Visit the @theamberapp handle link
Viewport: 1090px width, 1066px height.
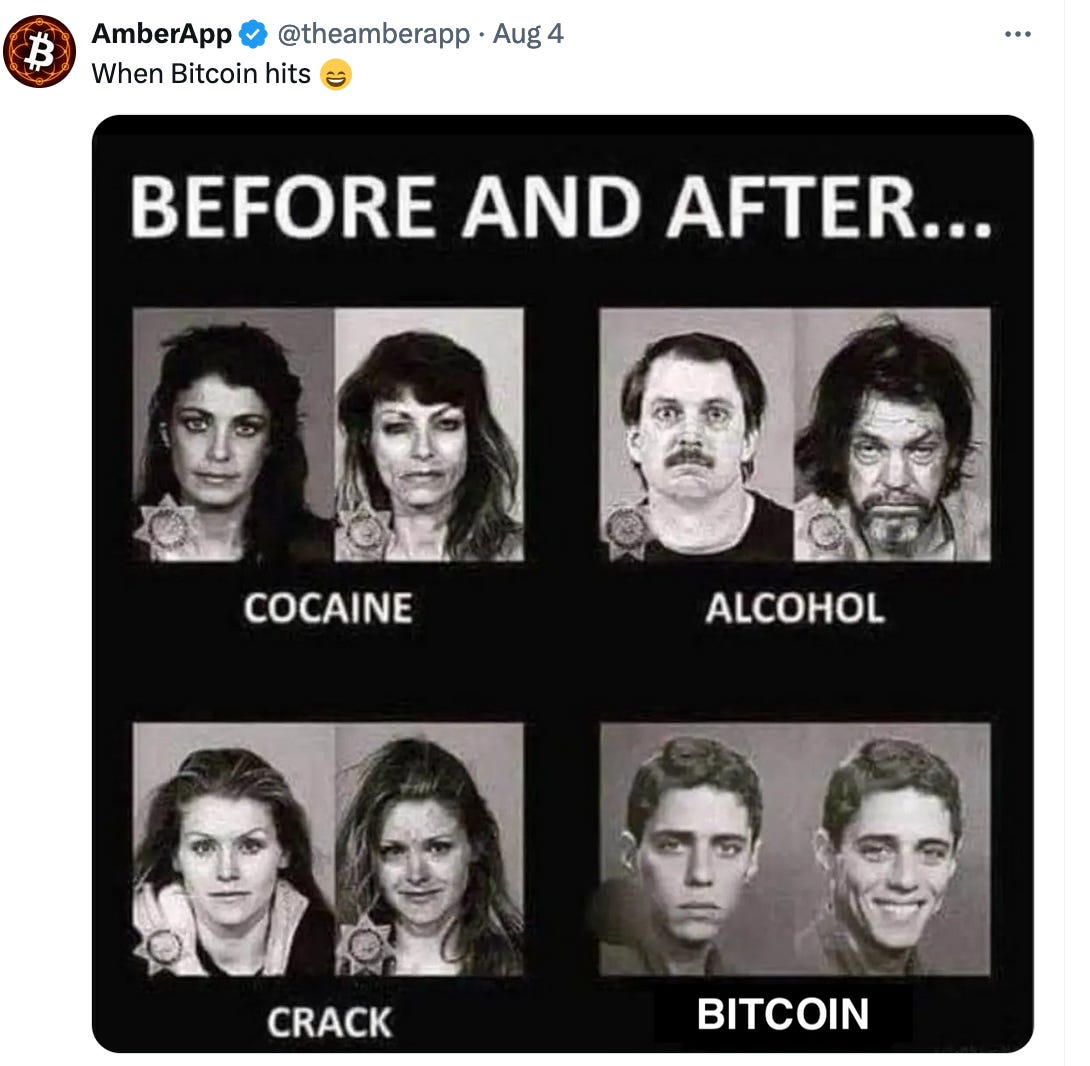[373, 33]
